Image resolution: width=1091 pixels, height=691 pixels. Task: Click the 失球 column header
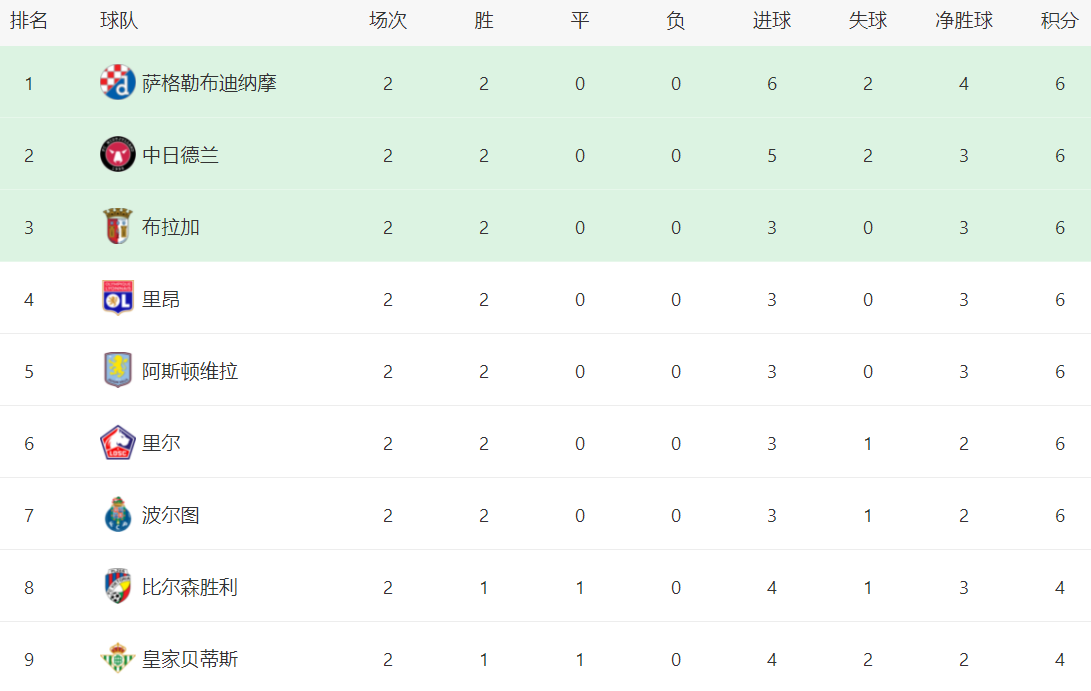[x=867, y=21]
